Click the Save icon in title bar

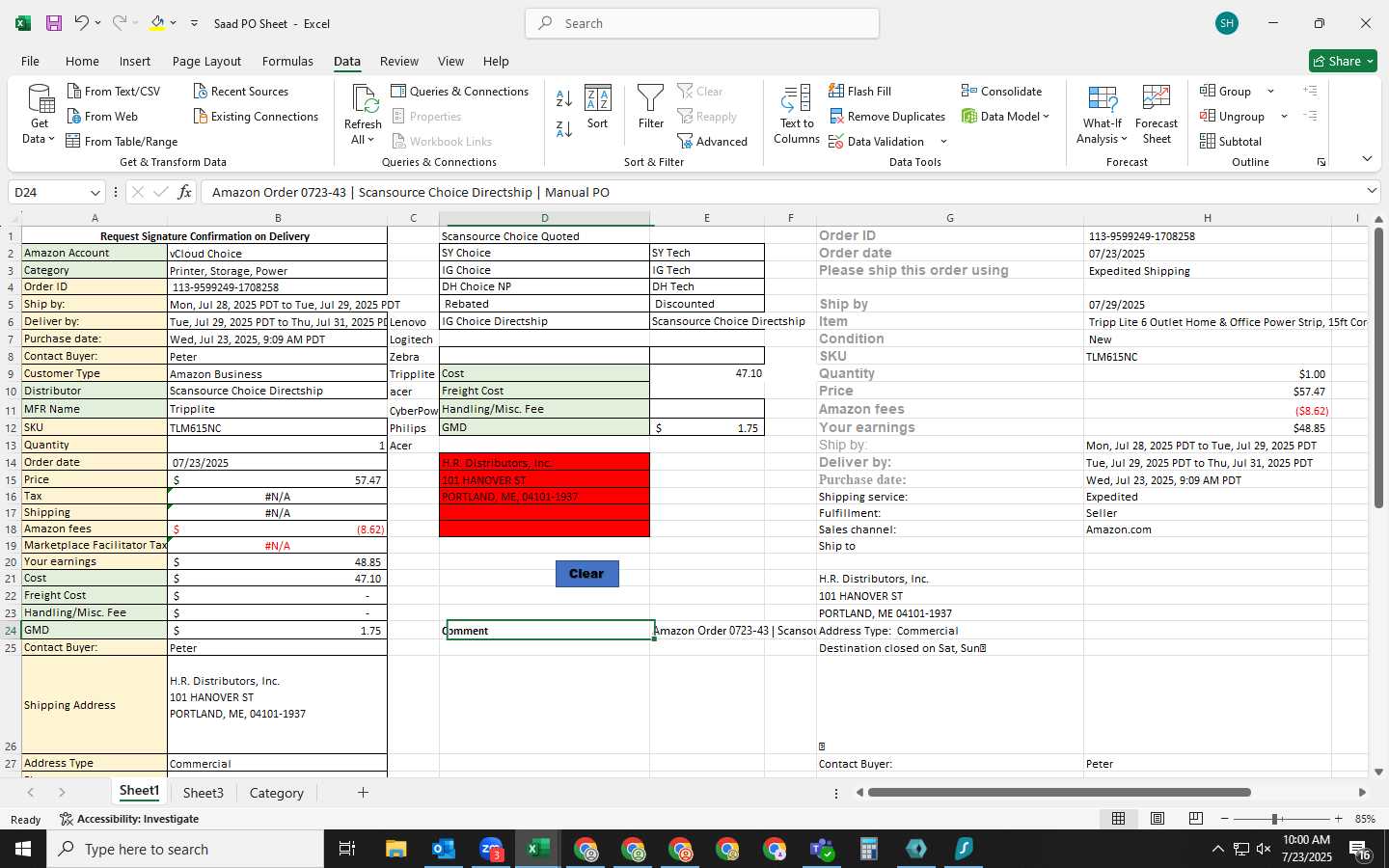point(54,23)
